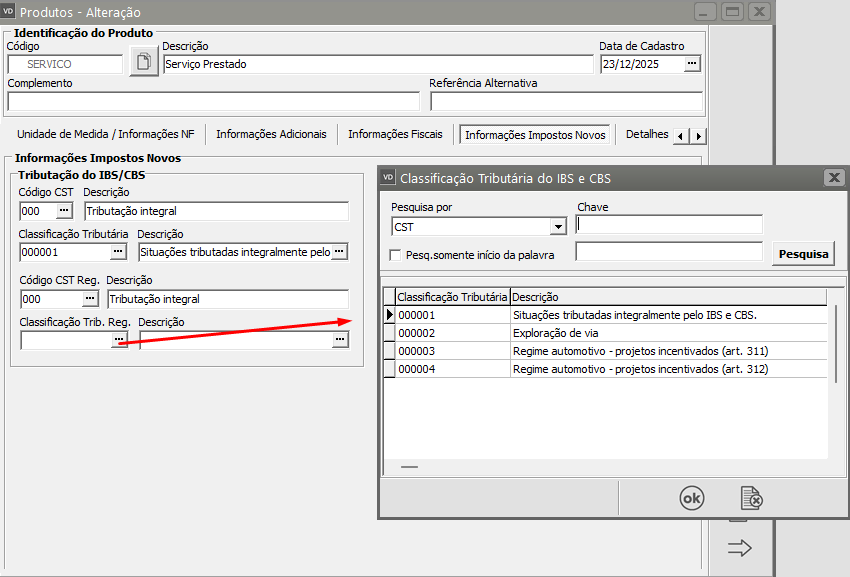Click the cancel document icon in dialog

[x=751, y=497]
